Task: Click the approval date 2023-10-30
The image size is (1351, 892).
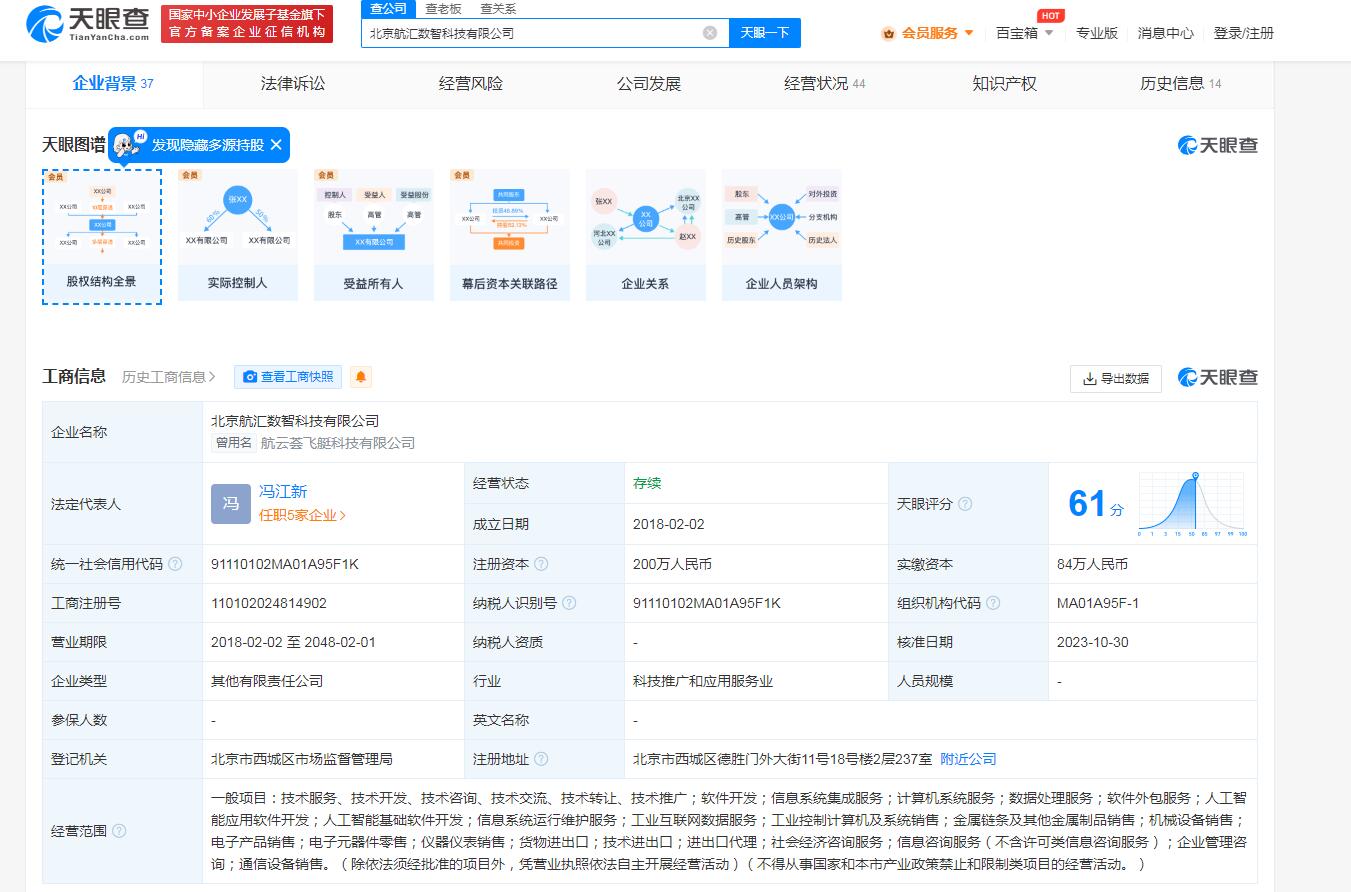Action: [1093, 642]
